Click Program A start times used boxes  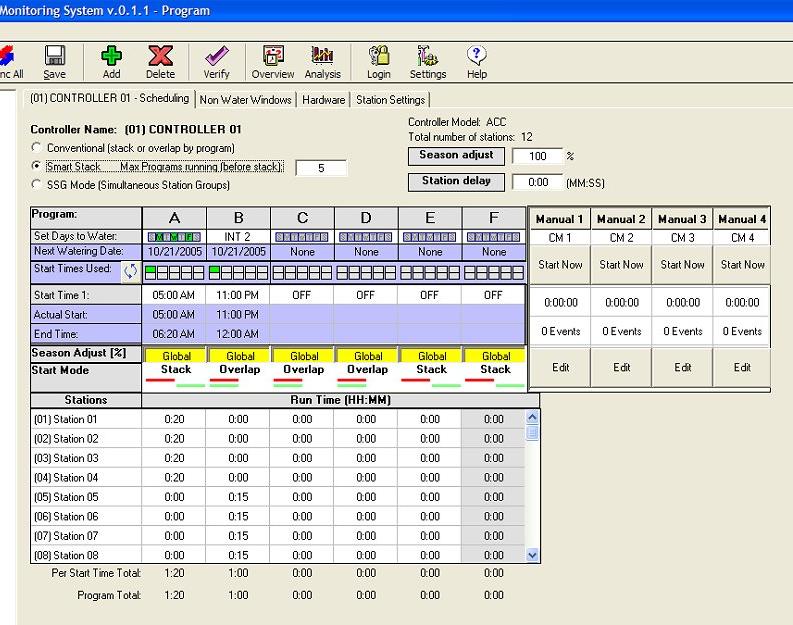tap(174, 273)
